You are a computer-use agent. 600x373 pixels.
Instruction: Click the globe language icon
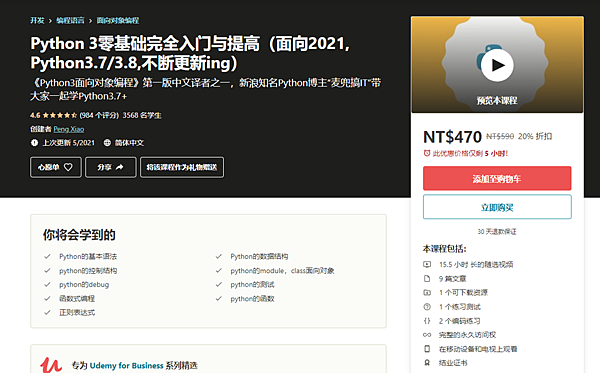[x=107, y=143]
